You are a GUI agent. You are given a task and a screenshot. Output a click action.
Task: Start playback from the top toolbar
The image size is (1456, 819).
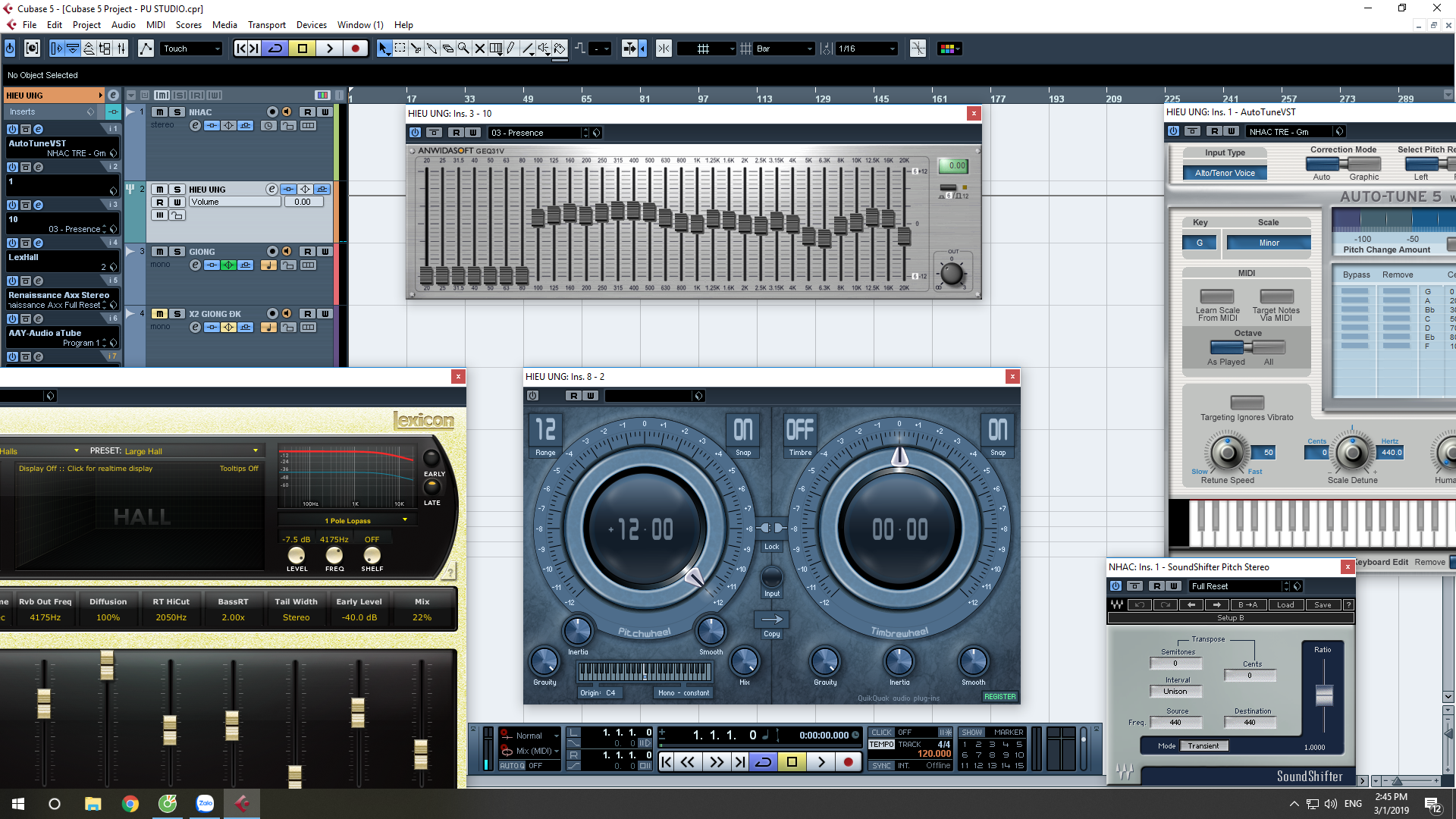point(329,49)
